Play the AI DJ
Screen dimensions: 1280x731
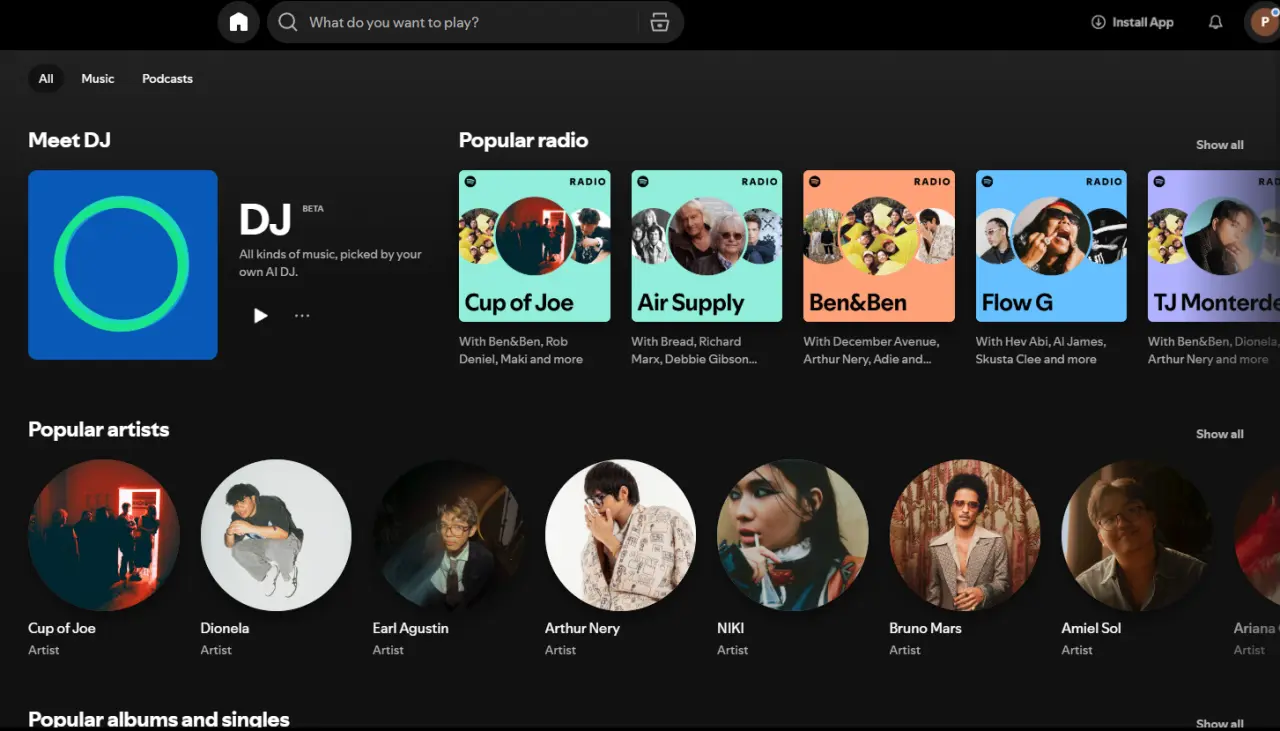pyautogui.click(x=260, y=316)
